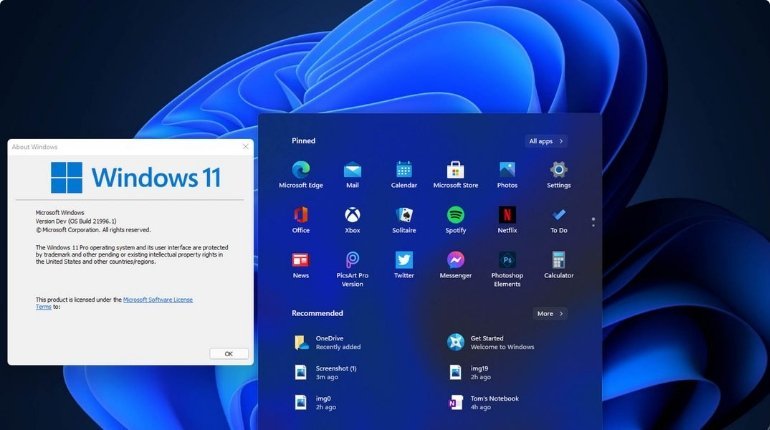Open recommended OneDrive item
Image resolution: width=770 pixels, height=430 pixels.
click(327, 342)
